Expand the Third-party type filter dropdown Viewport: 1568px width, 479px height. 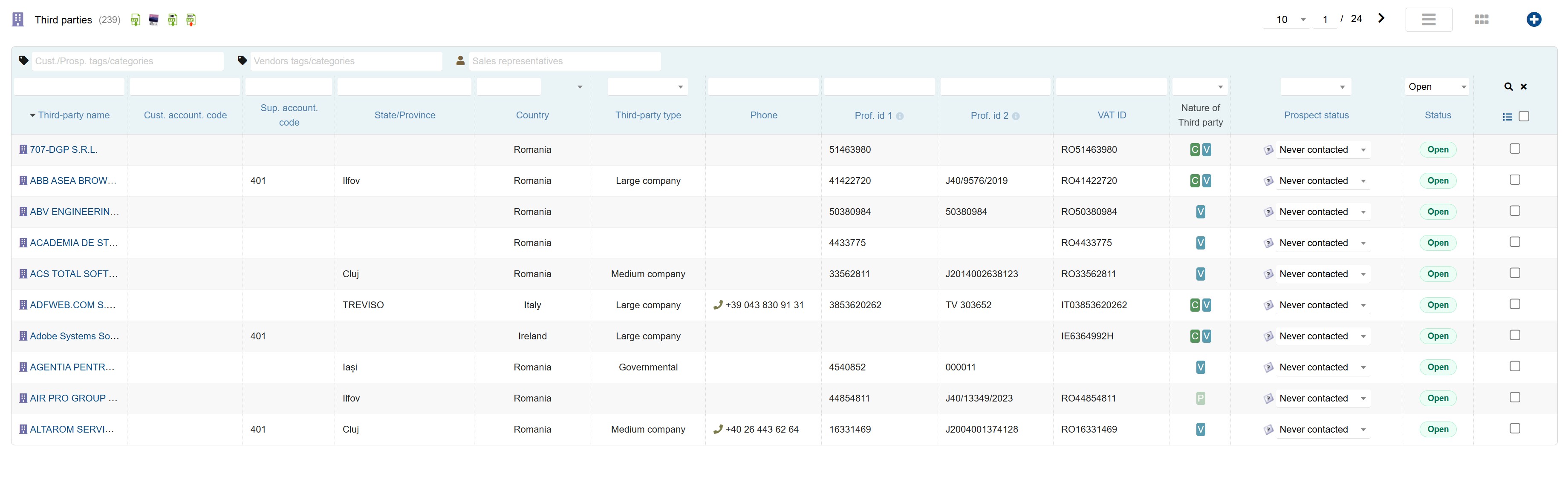648,87
